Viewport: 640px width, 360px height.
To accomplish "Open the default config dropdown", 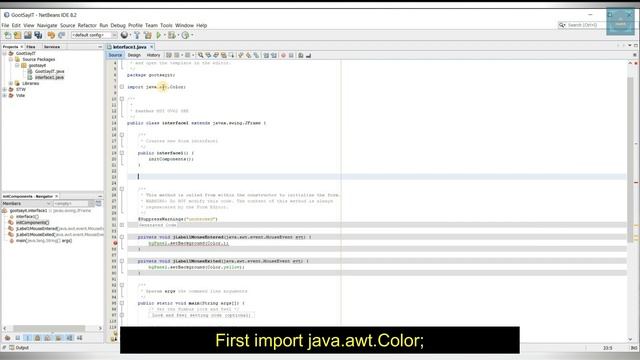I will point(94,36).
